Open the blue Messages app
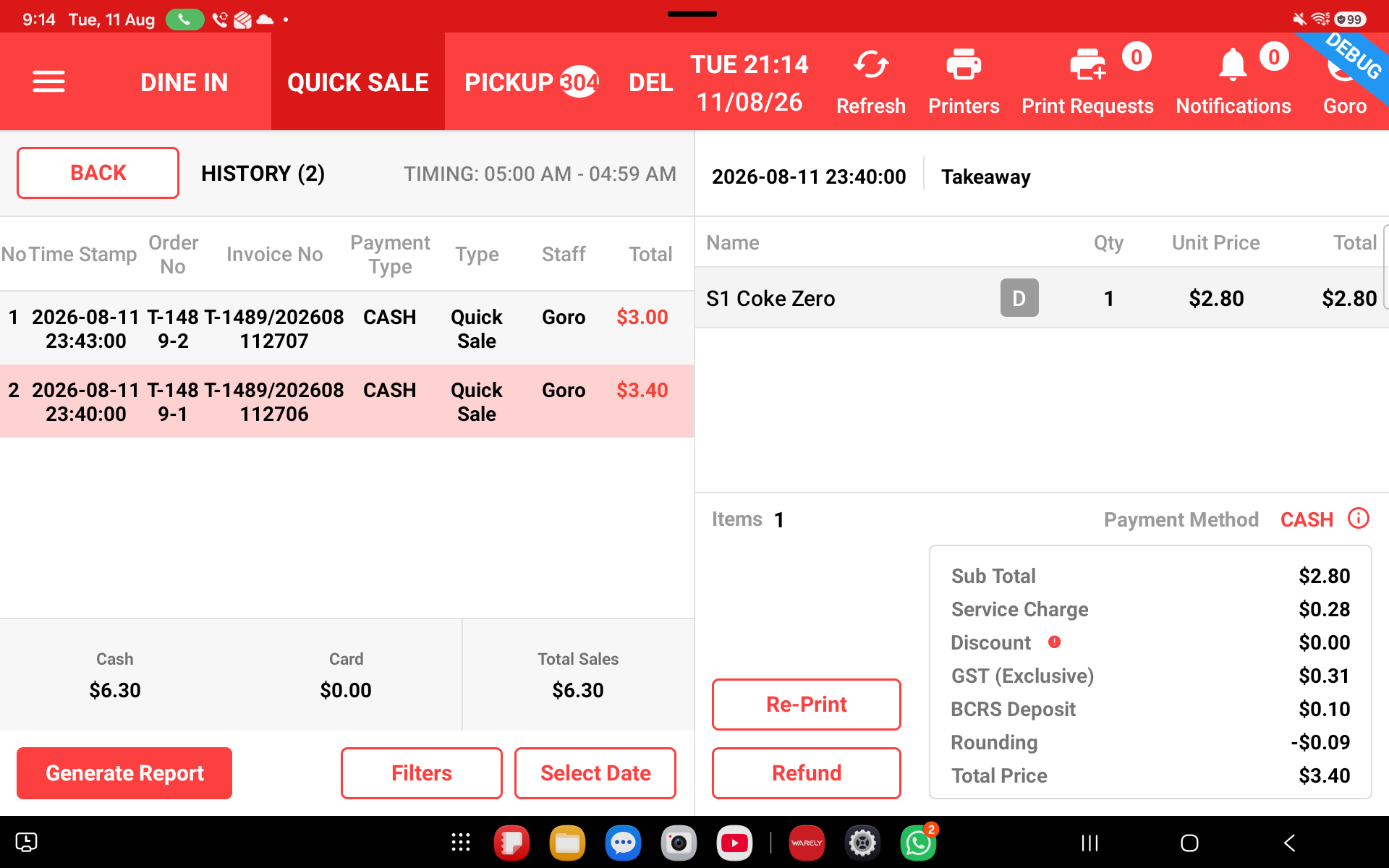The width and height of the screenshot is (1389, 868). 623,843
